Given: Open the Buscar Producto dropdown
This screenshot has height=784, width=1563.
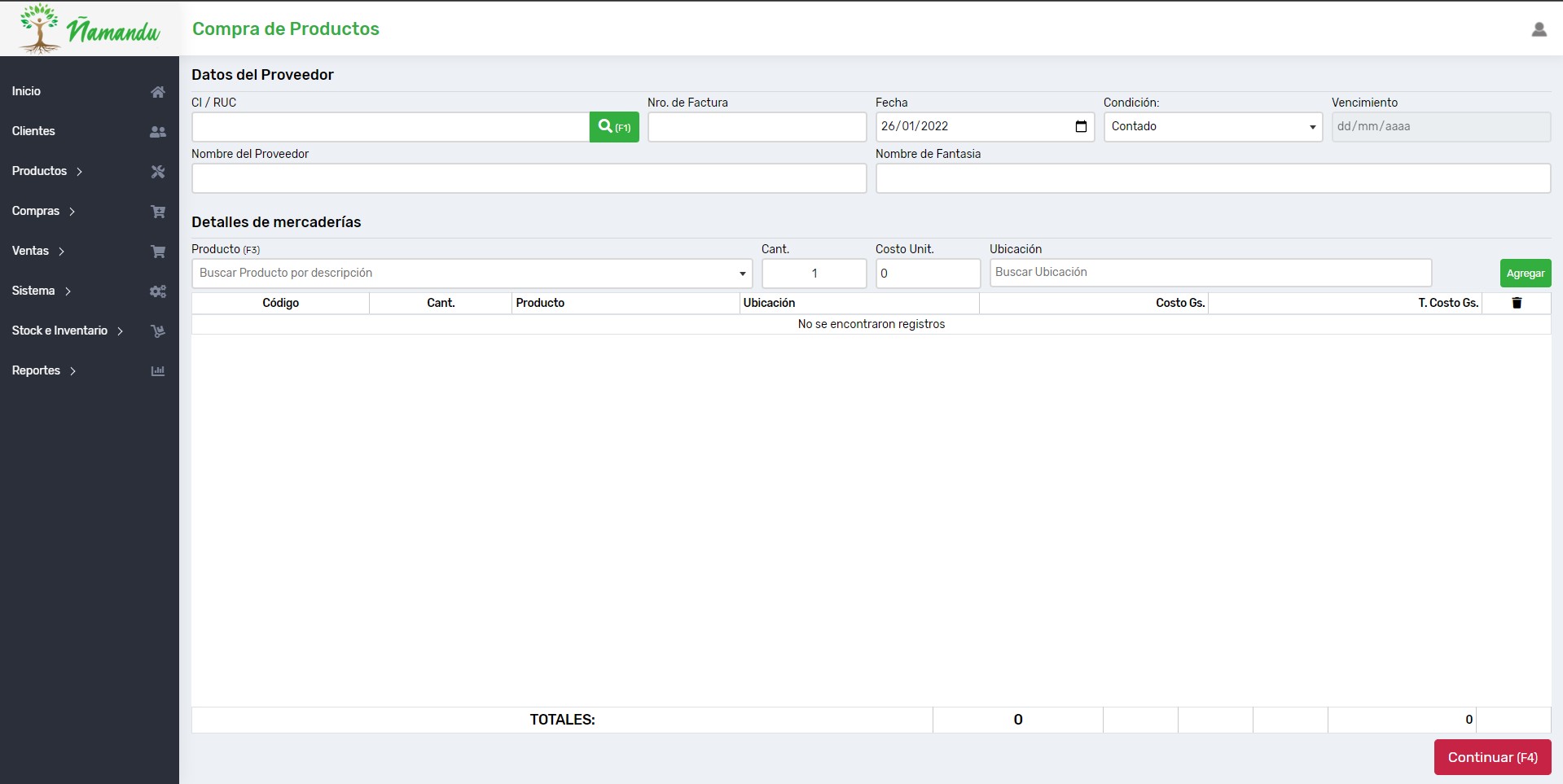Looking at the screenshot, I should tap(471, 274).
